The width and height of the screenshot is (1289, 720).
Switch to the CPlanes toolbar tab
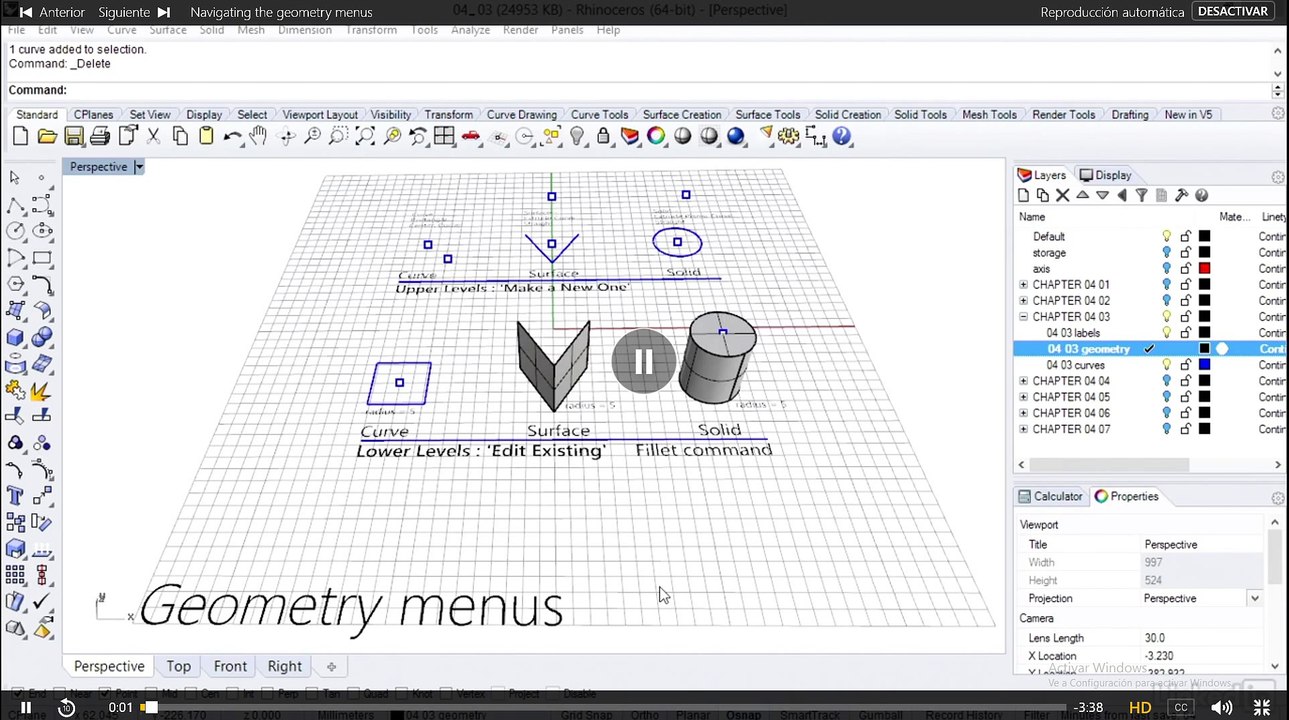93,115
